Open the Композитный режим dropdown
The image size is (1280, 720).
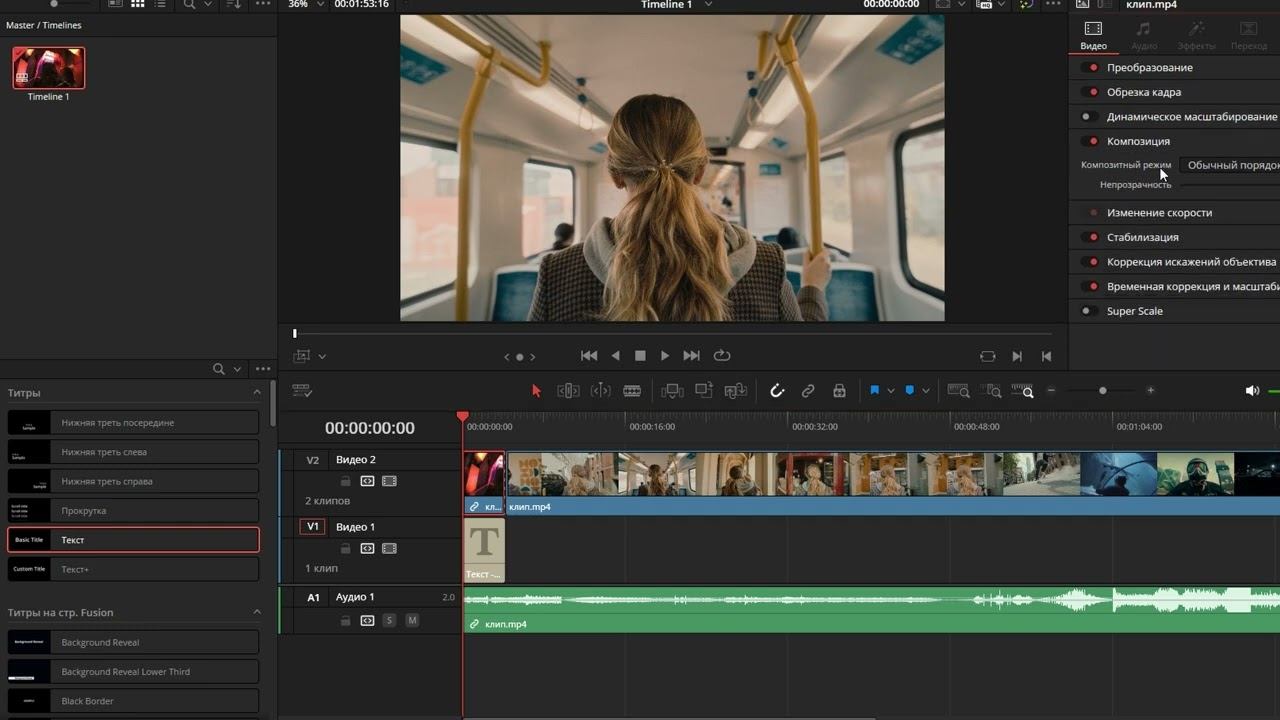point(1230,165)
